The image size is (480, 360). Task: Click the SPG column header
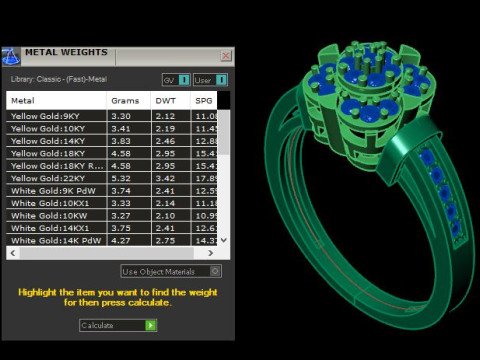(x=204, y=101)
